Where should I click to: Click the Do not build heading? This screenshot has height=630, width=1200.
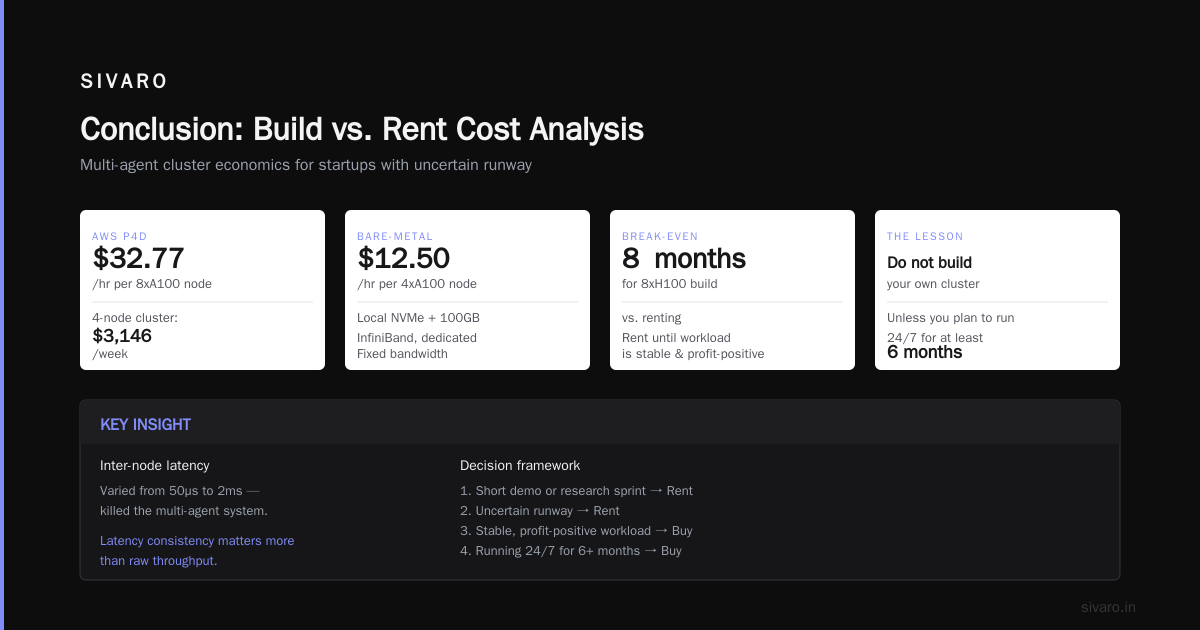coord(929,262)
